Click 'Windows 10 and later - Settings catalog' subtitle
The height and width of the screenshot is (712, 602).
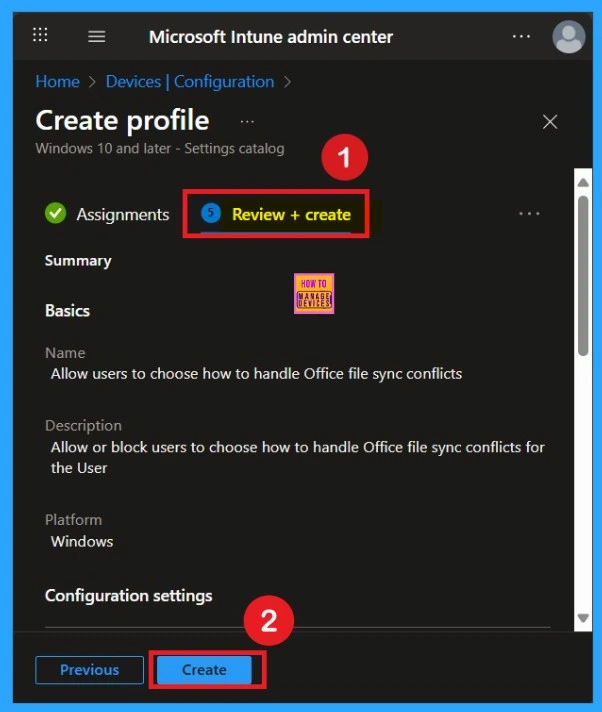160,148
